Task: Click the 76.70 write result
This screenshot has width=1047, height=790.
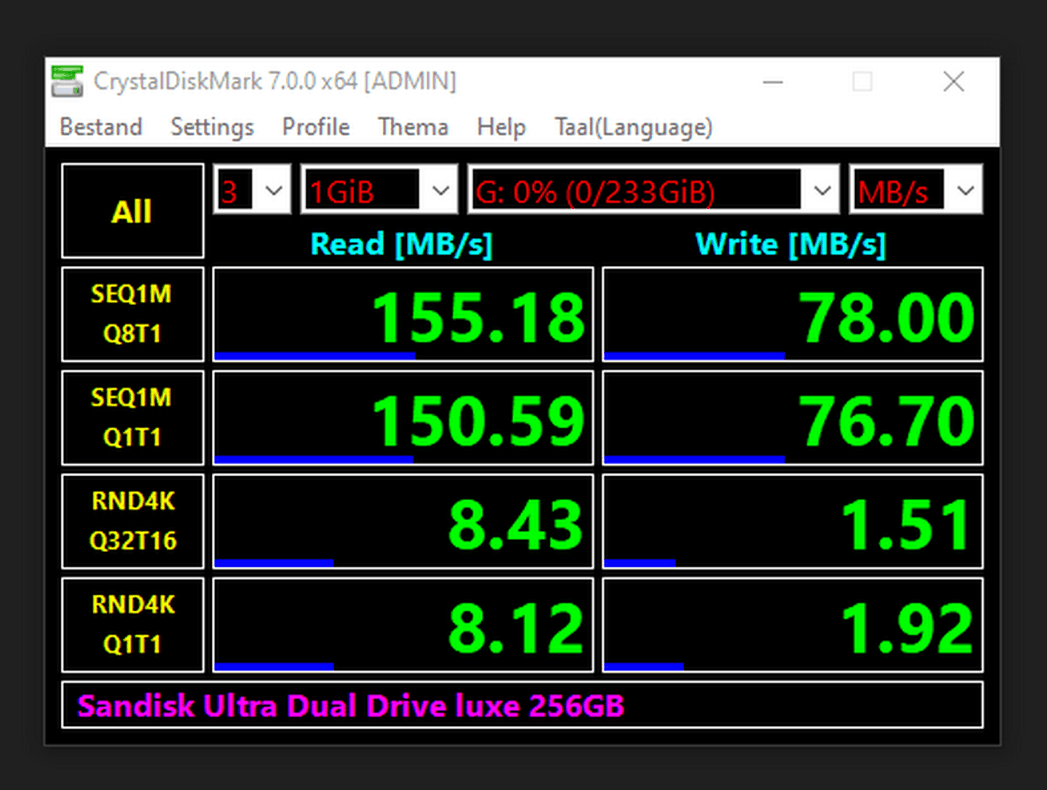Action: point(793,417)
